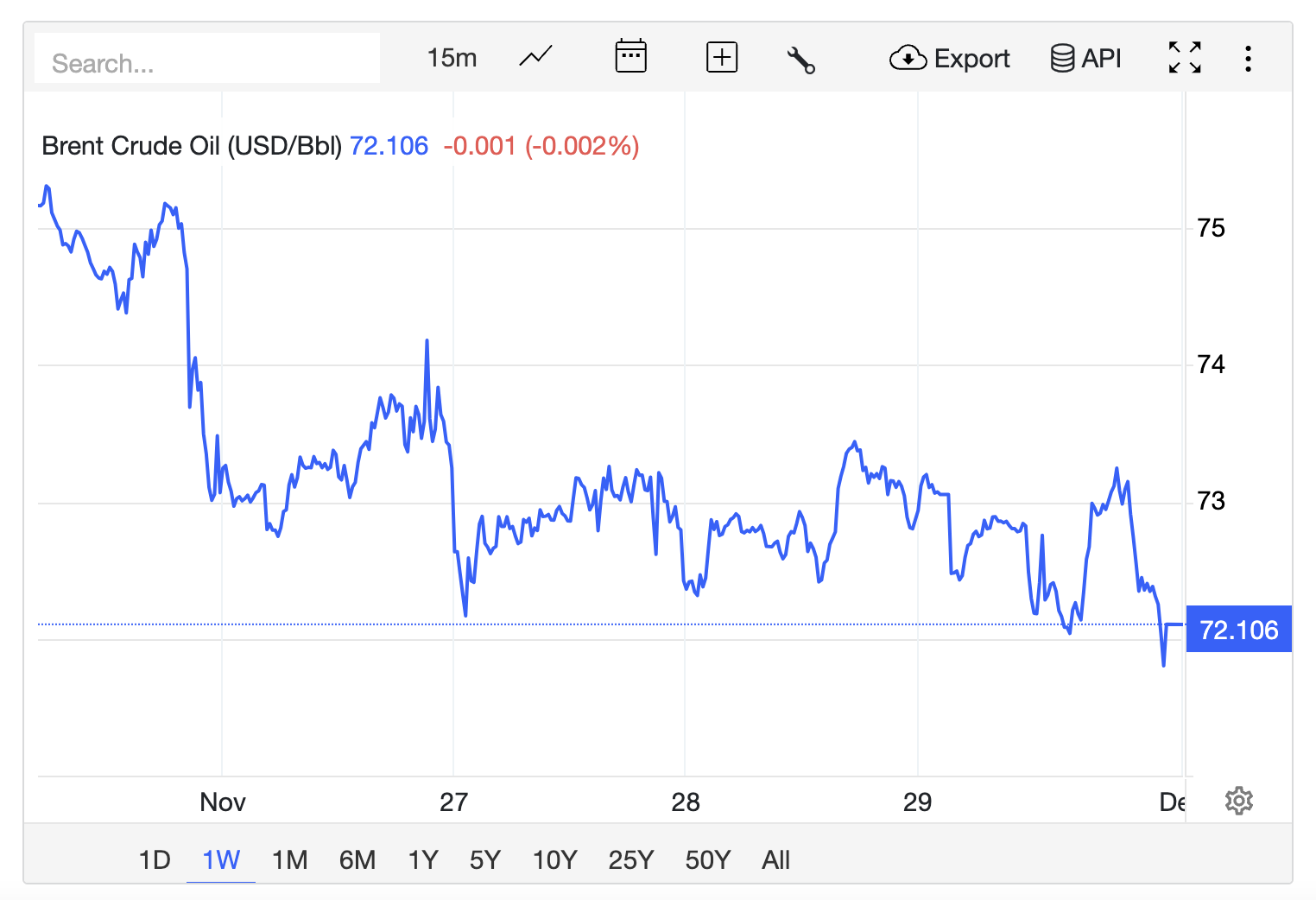Screen dimensions: 1316x900
Task: Open the three-dot more options menu
Action: pyautogui.click(x=1248, y=58)
